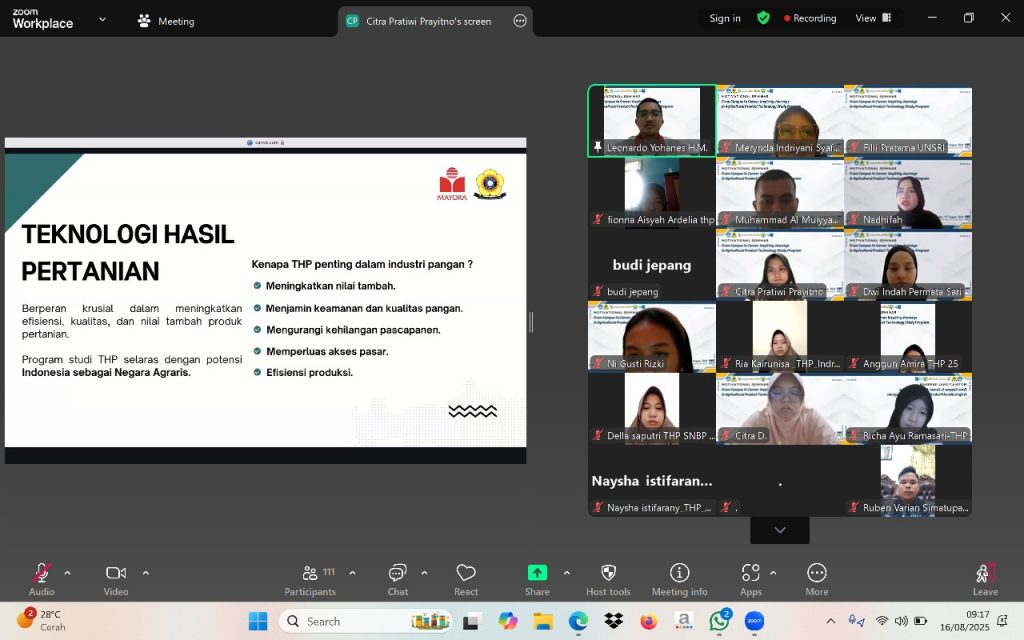Click the divider handle between screen and gallery

pyautogui.click(x=531, y=321)
